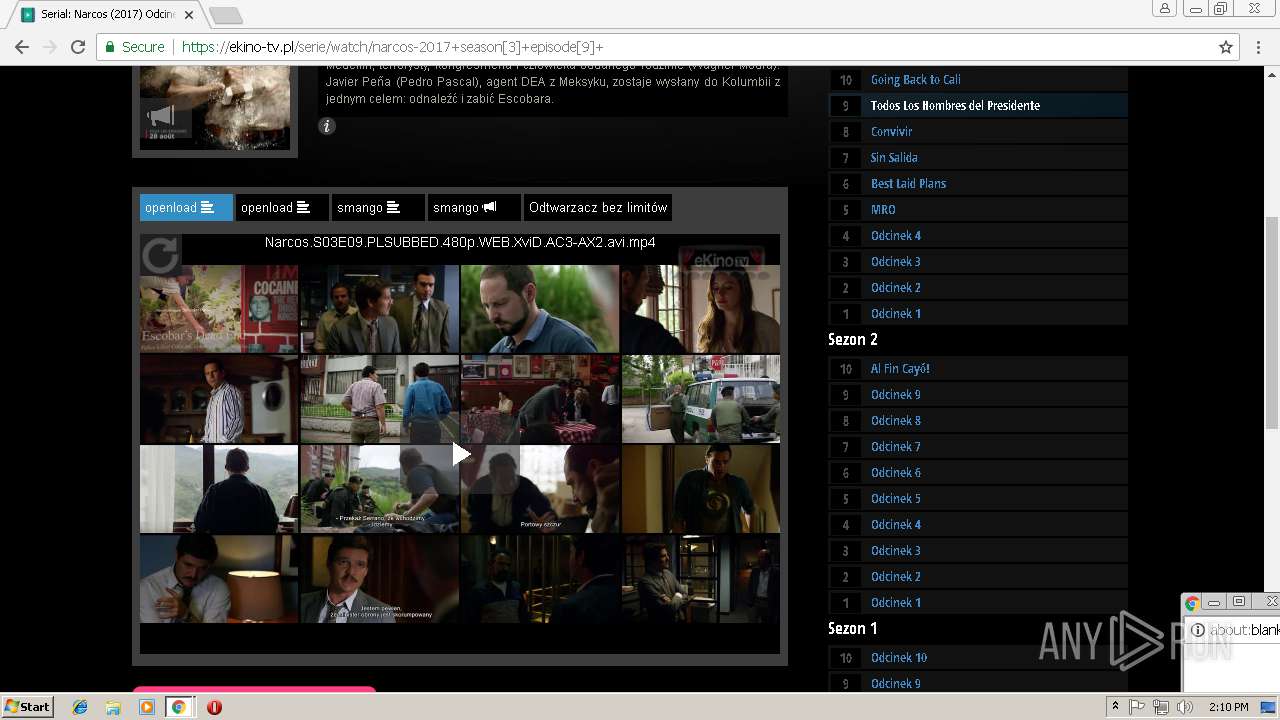The height and width of the screenshot is (720, 1280).
Task: Open episode Best Laid Plans
Action: click(x=908, y=183)
